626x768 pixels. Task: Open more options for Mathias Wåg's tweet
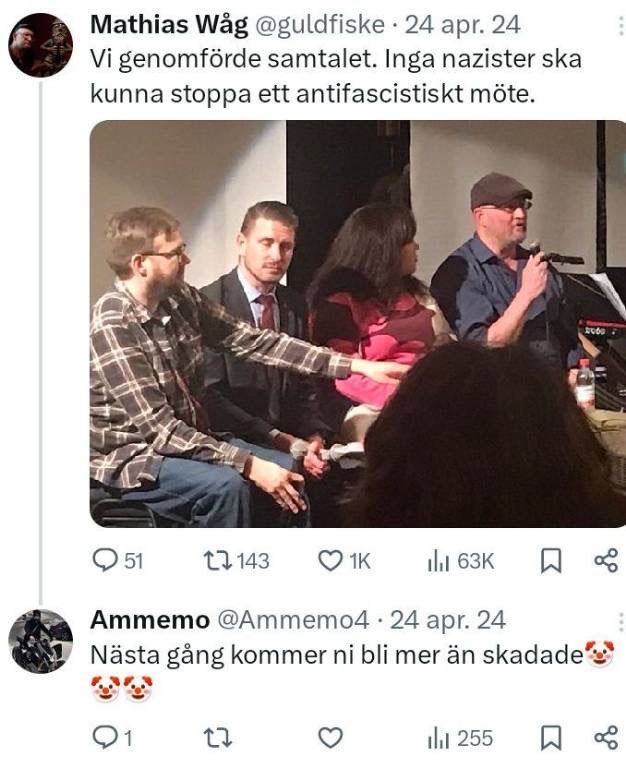621,25
